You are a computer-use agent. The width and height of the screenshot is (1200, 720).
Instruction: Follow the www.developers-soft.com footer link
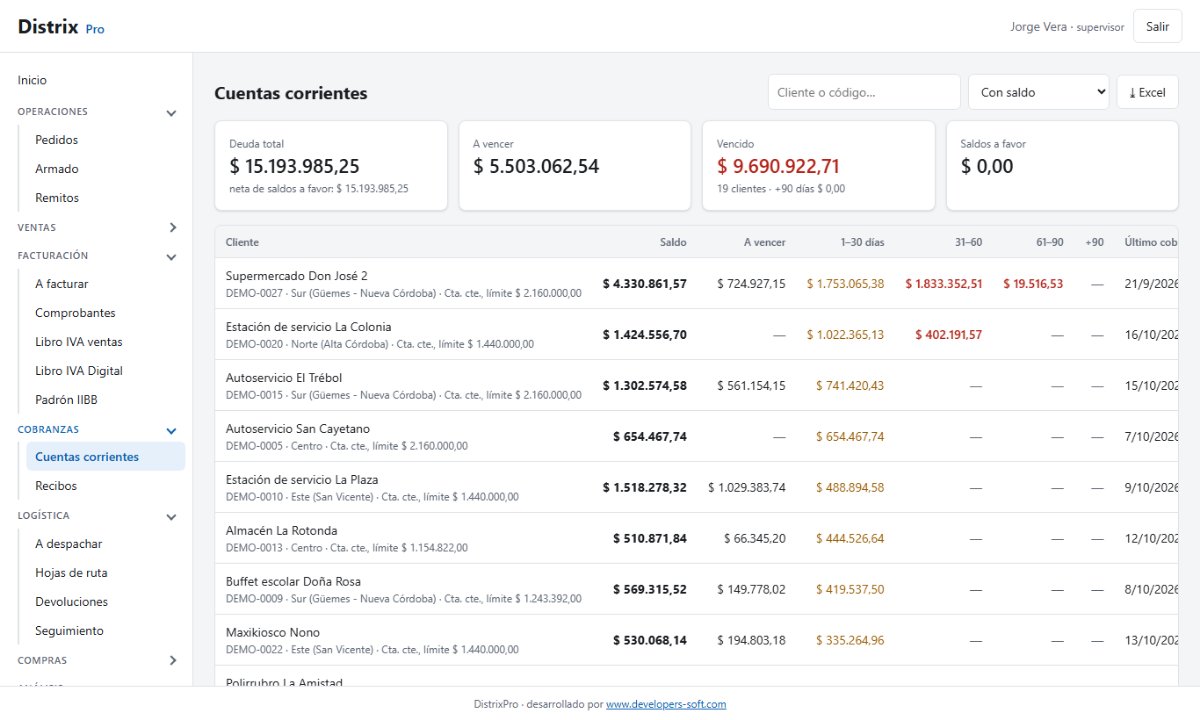click(x=666, y=704)
